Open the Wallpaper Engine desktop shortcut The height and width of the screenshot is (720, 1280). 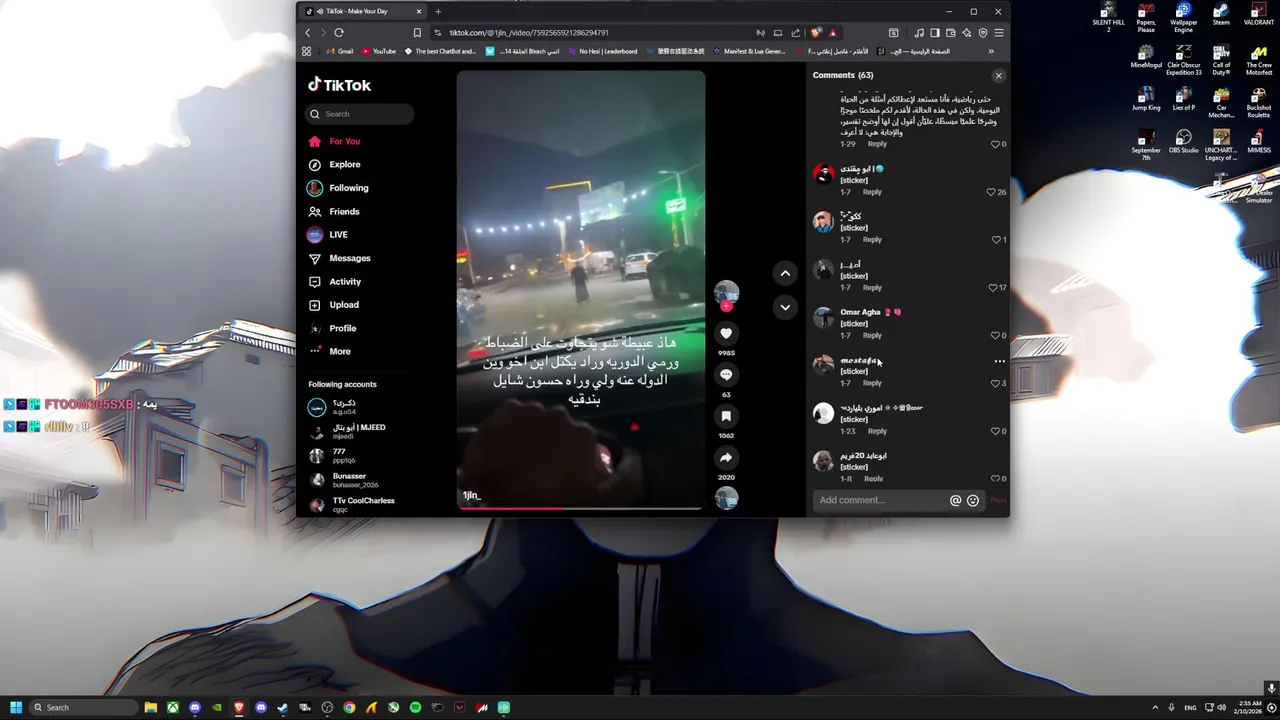(1183, 18)
